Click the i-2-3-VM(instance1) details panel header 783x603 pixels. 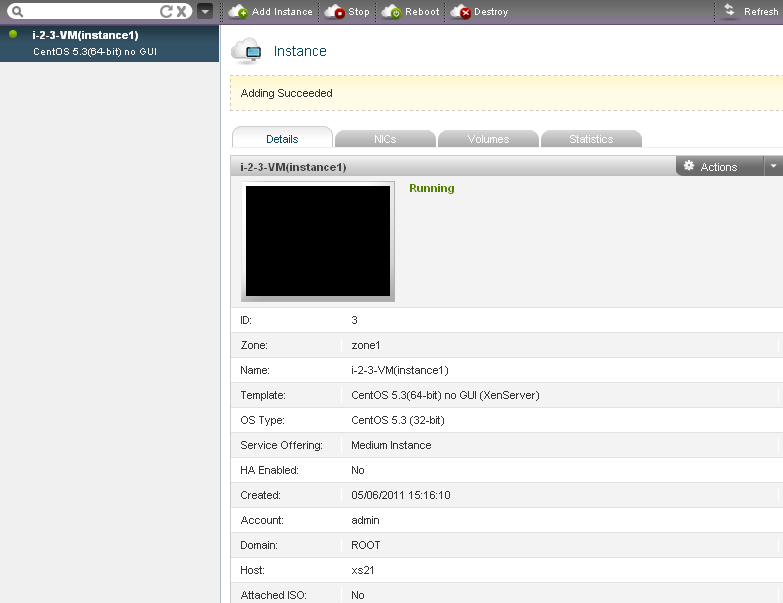[453, 166]
